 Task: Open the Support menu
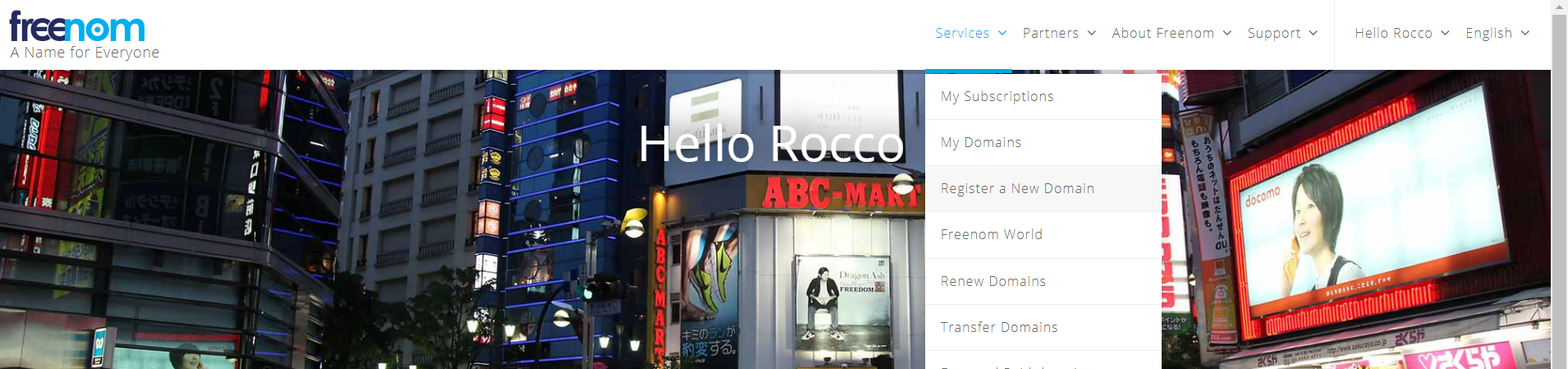[1282, 33]
